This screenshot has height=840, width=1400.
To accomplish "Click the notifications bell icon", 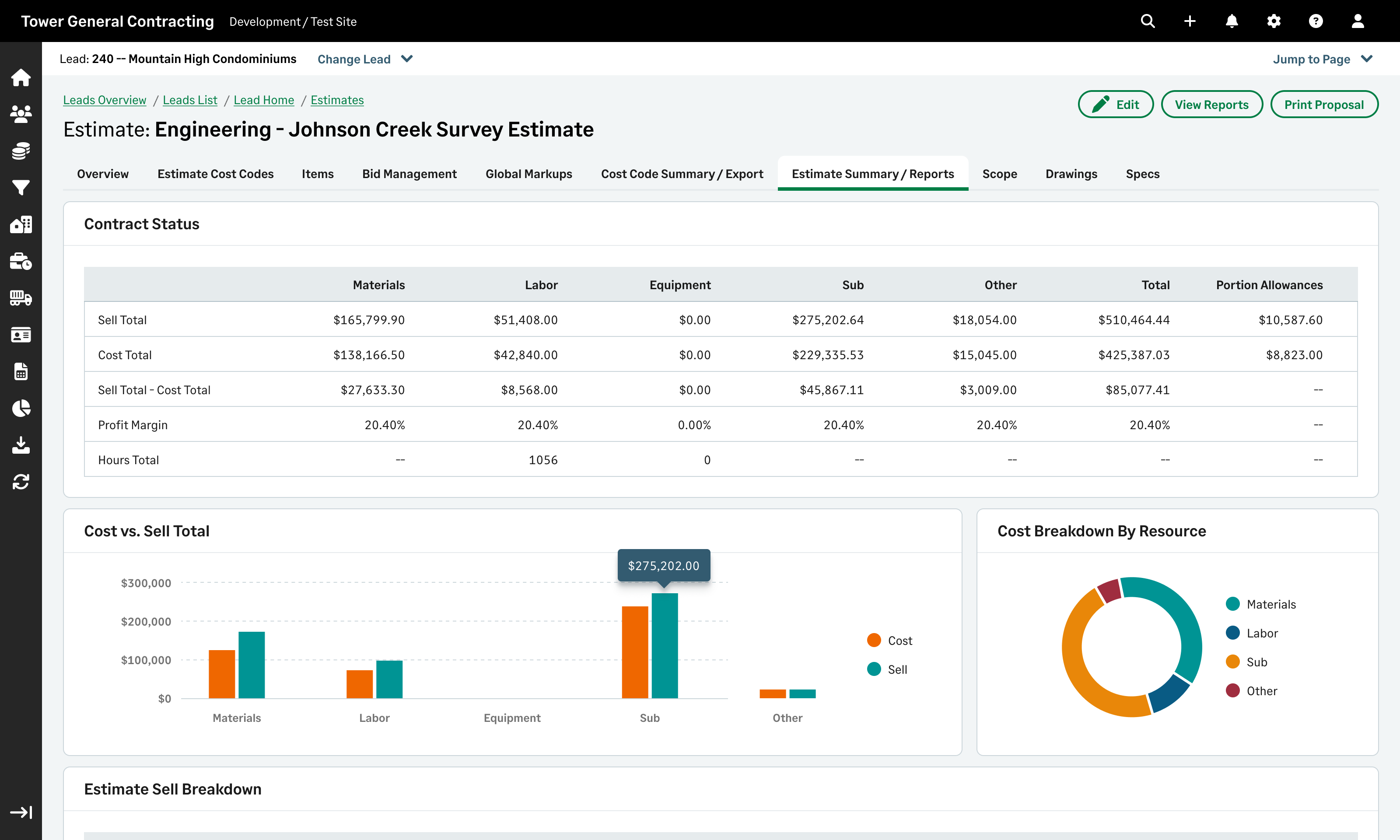I will click(x=1232, y=21).
